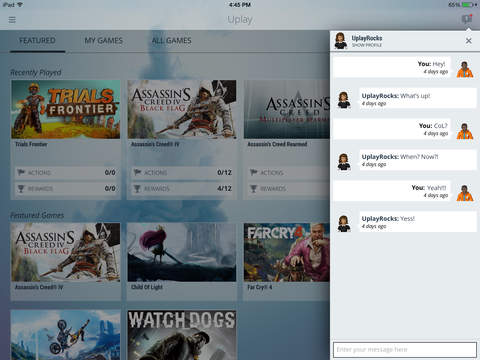Viewport: 480px width, 360px height.
Task: Open Trials Frontier game thumbnail
Action: pos(66,109)
